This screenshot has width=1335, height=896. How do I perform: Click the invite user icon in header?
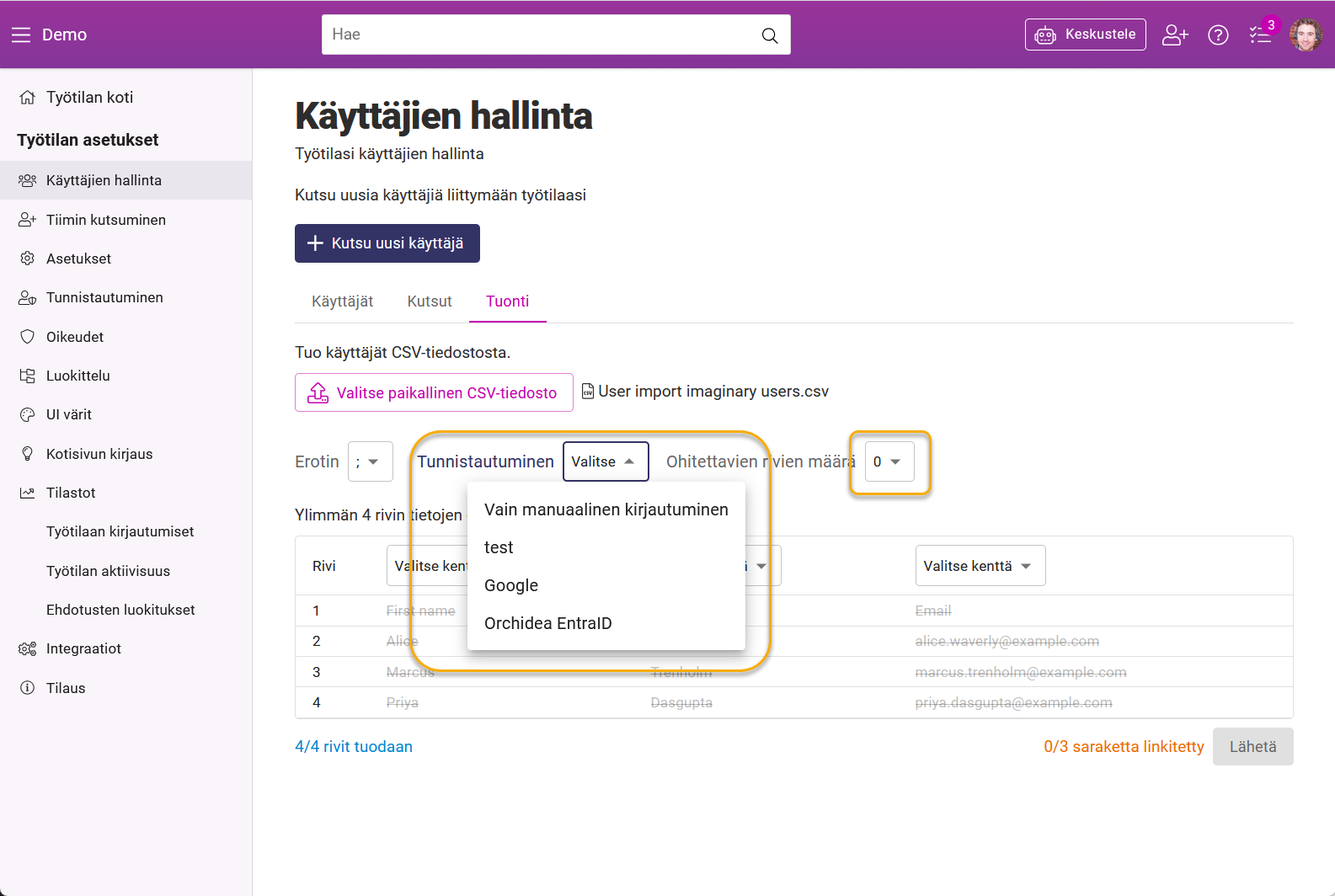pos(1174,35)
